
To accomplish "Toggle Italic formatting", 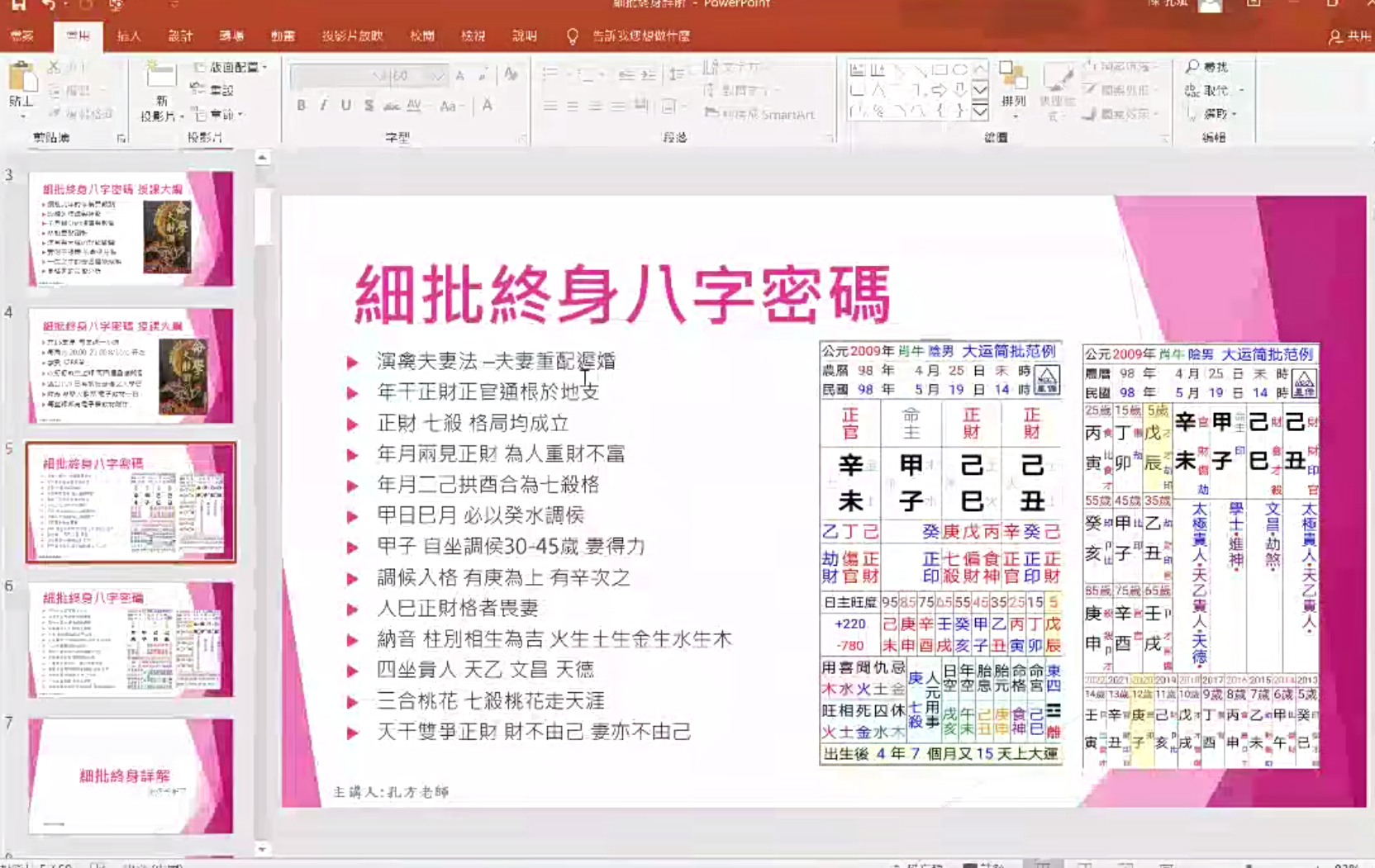I will (x=323, y=106).
